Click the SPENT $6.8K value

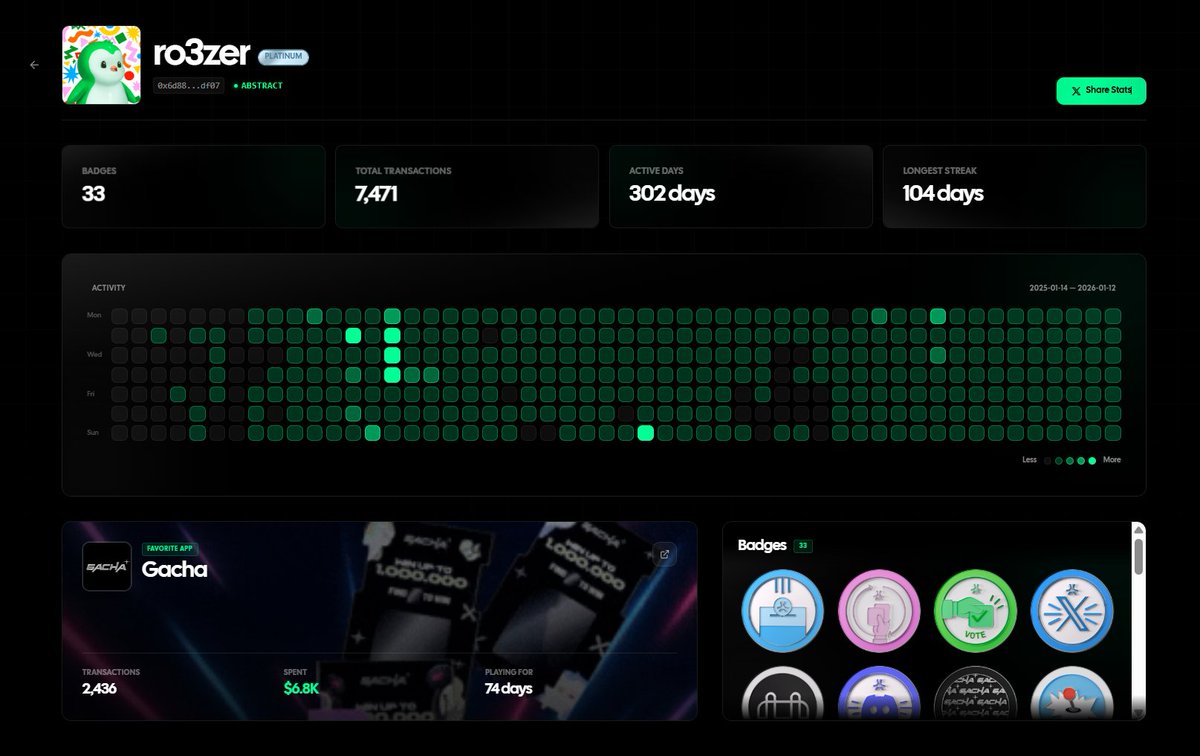coord(301,688)
